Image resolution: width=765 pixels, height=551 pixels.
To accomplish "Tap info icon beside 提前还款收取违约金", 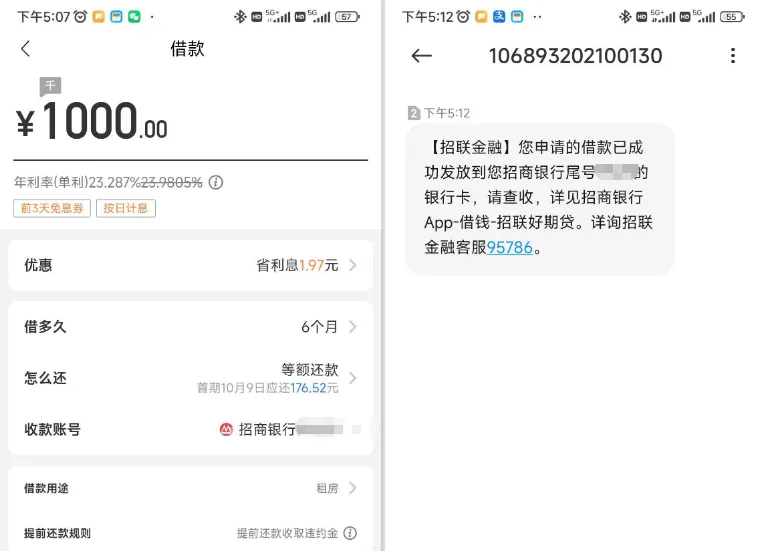I will coord(350,533).
